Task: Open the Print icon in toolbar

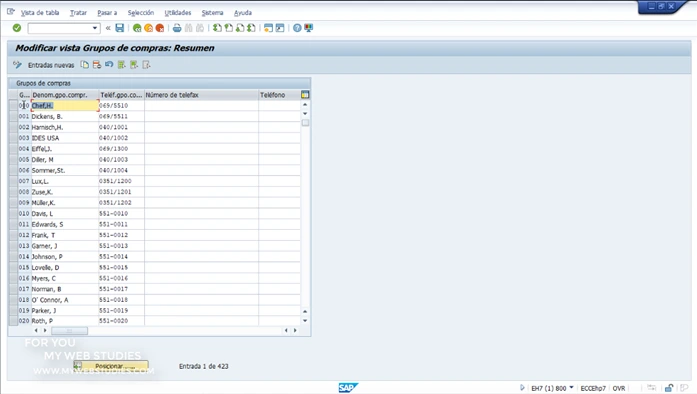Action: pyautogui.click(x=177, y=28)
